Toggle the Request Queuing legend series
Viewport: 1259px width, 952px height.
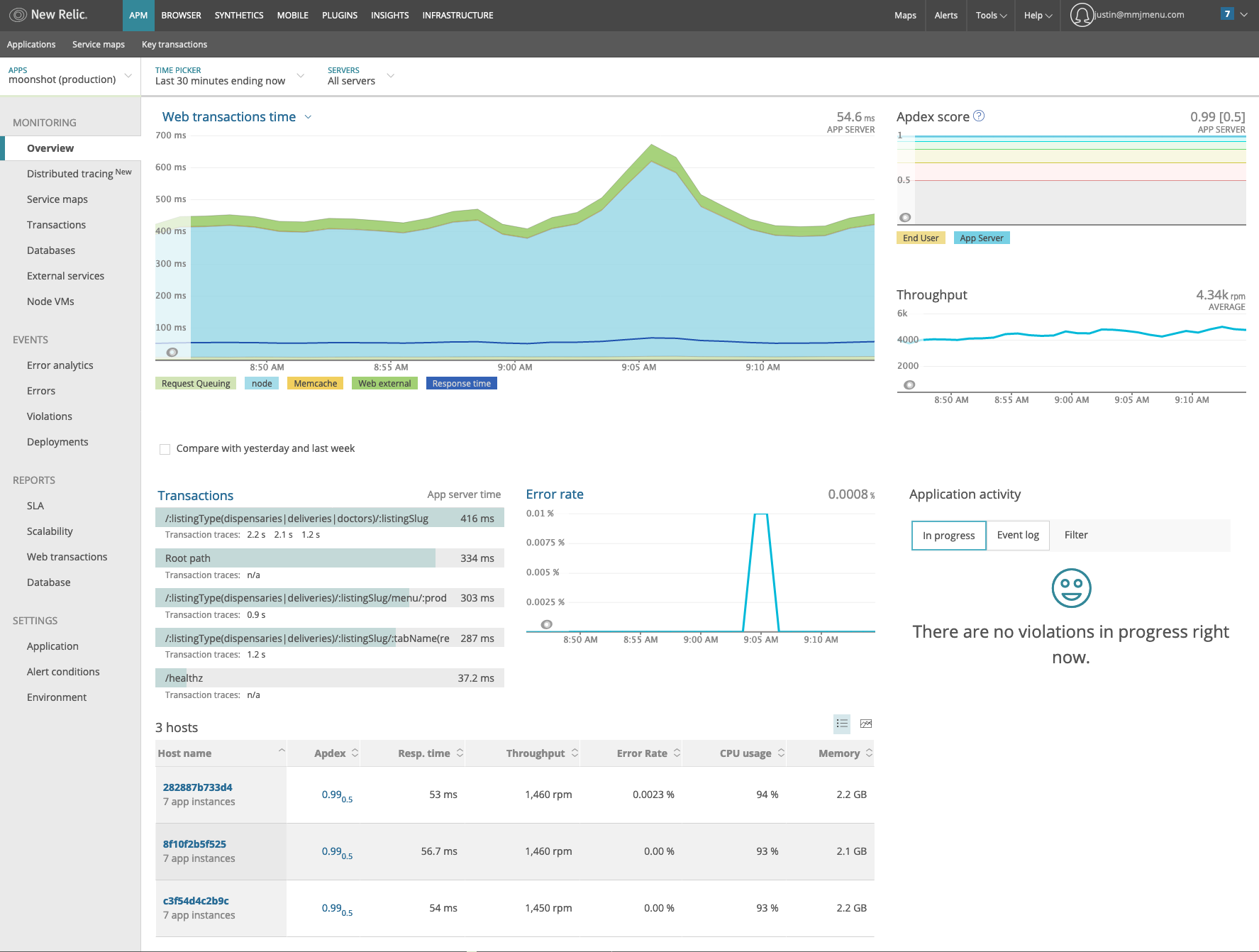coord(196,384)
